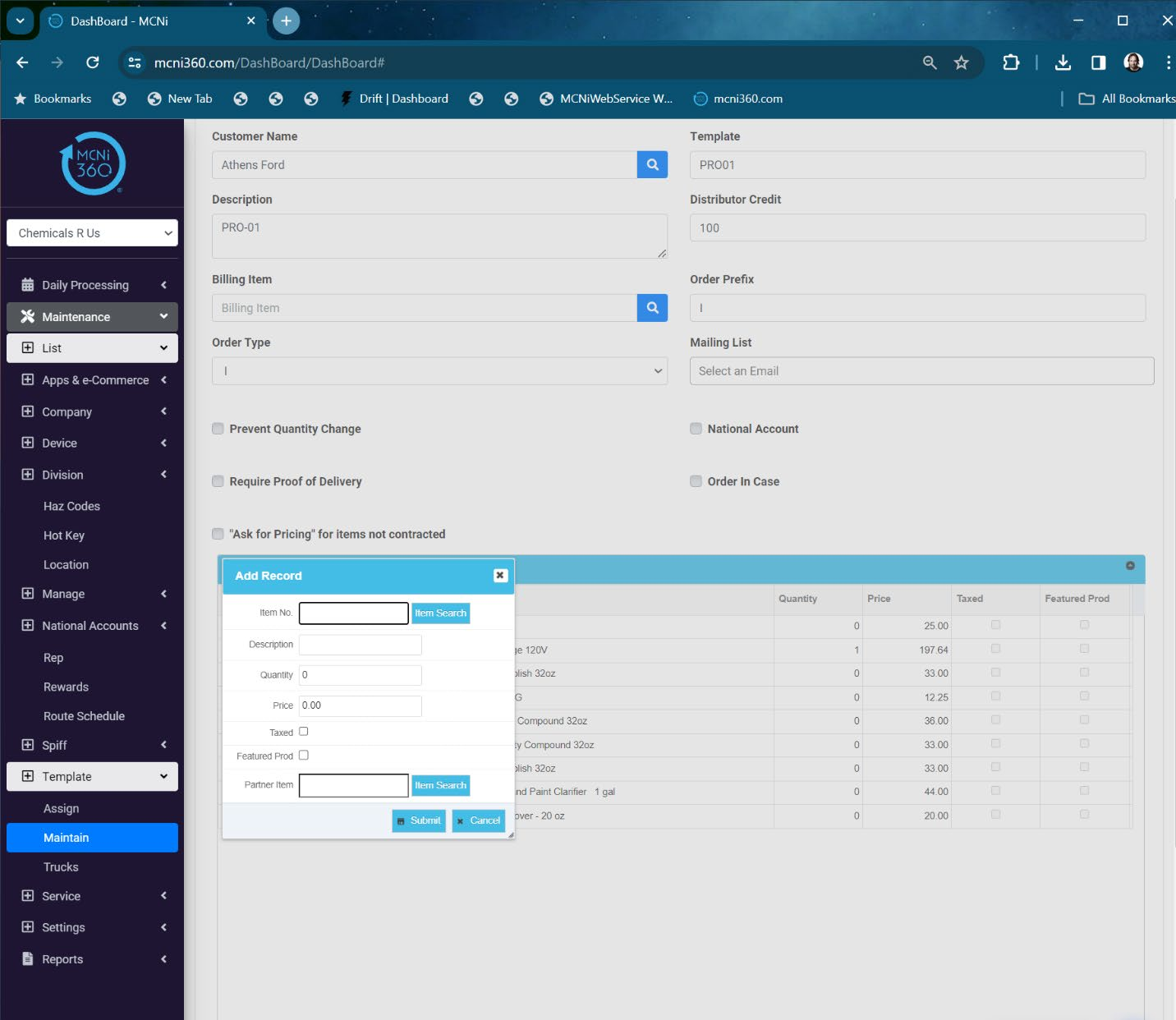Tick the Taxed checkbox in Add Record

(x=303, y=731)
